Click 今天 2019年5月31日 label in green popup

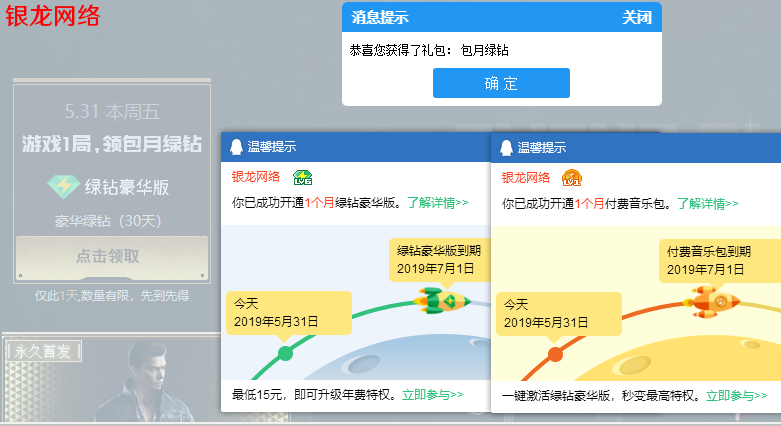pyautogui.click(x=289, y=313)
